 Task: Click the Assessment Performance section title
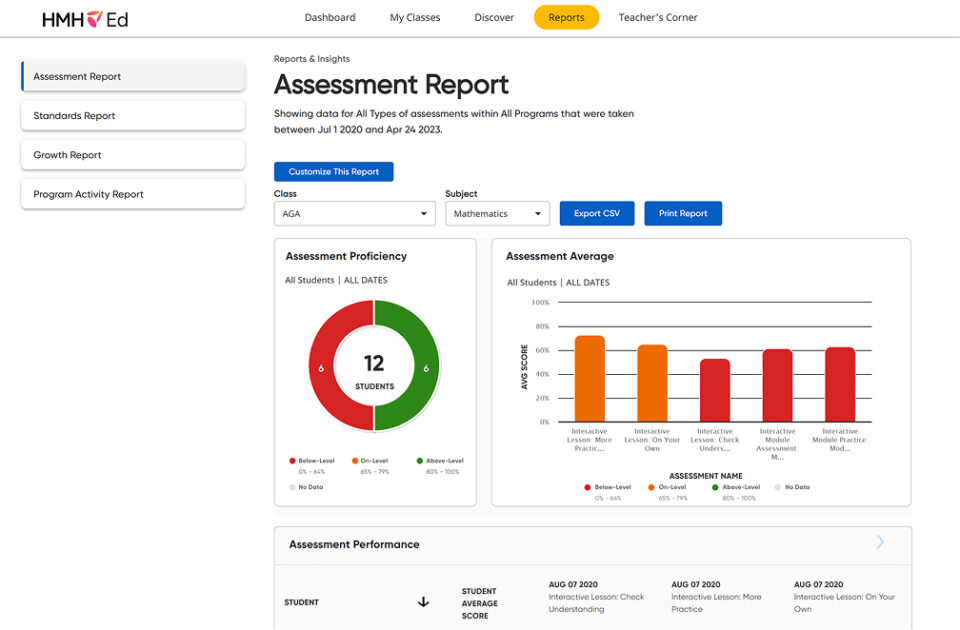[x=354, y=544]
